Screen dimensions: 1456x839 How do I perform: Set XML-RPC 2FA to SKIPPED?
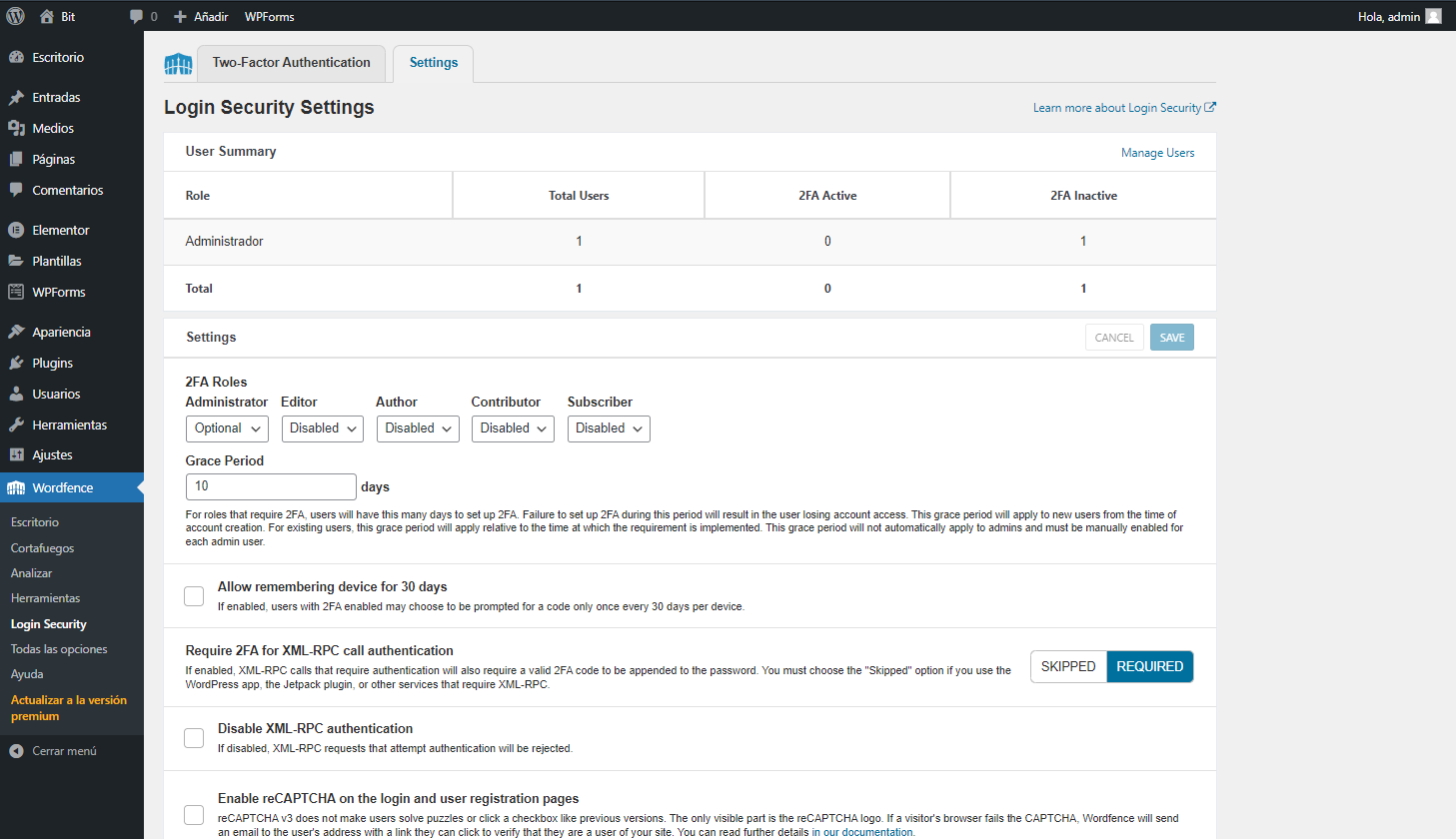pos(1068,666)
